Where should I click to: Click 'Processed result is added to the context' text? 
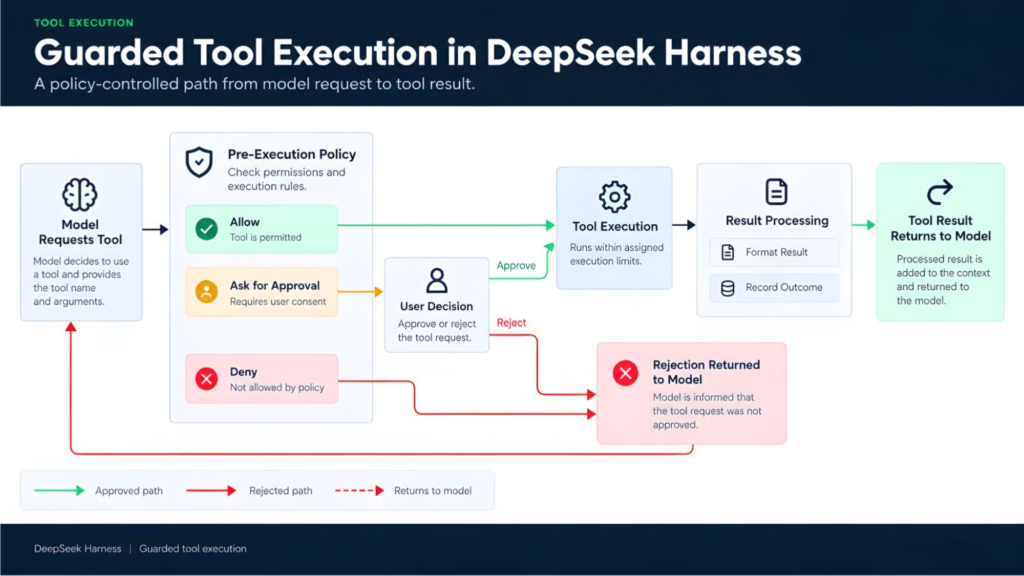943,280
